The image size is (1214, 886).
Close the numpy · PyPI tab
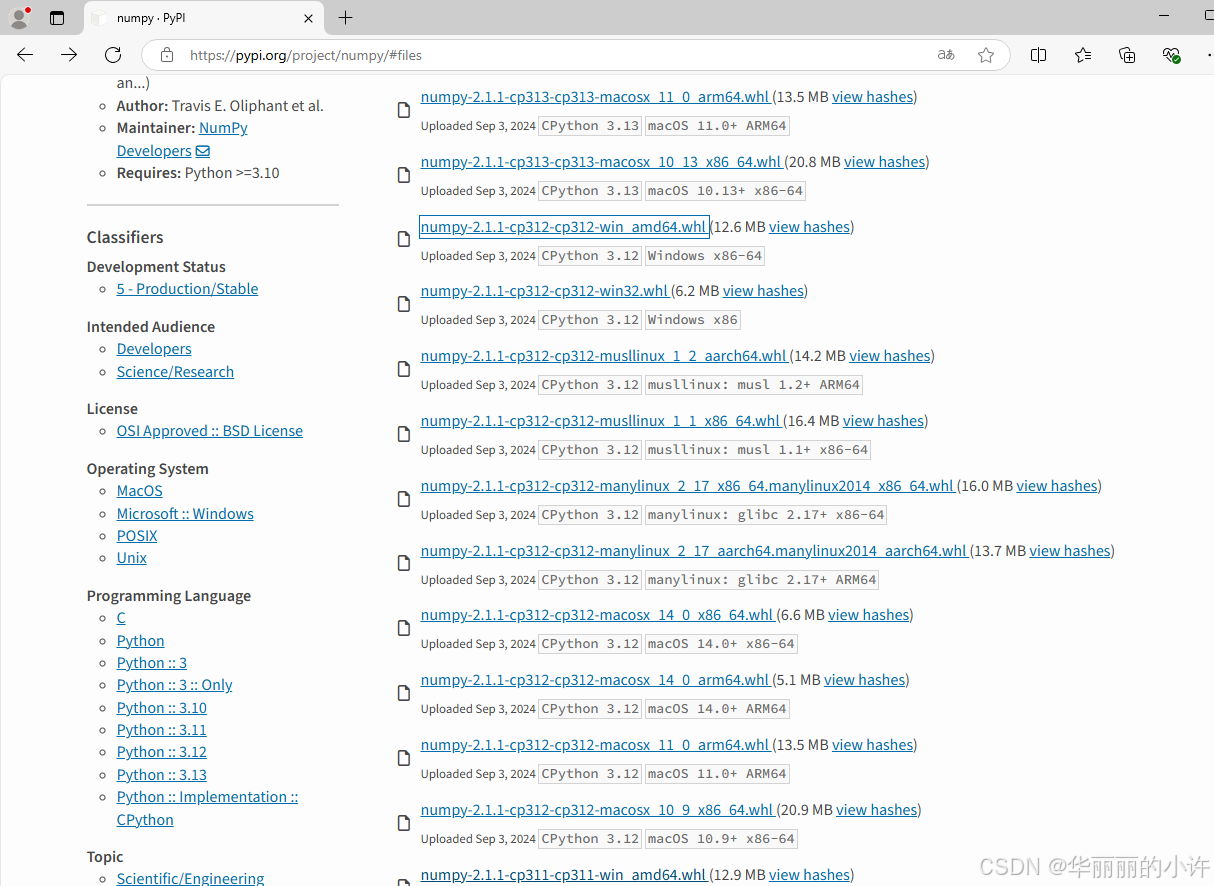308,18
